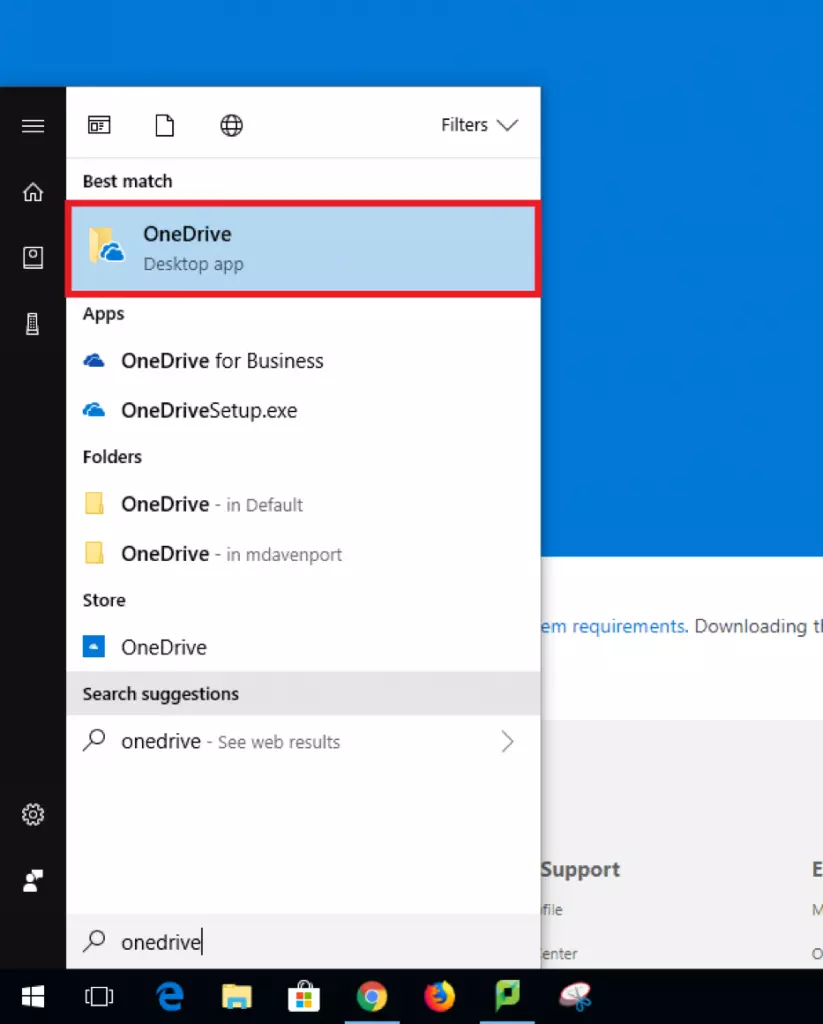The height and width of the screenshot is (1024, 823).
Task: Open OneDrive folder in Default
Action: 303,504
